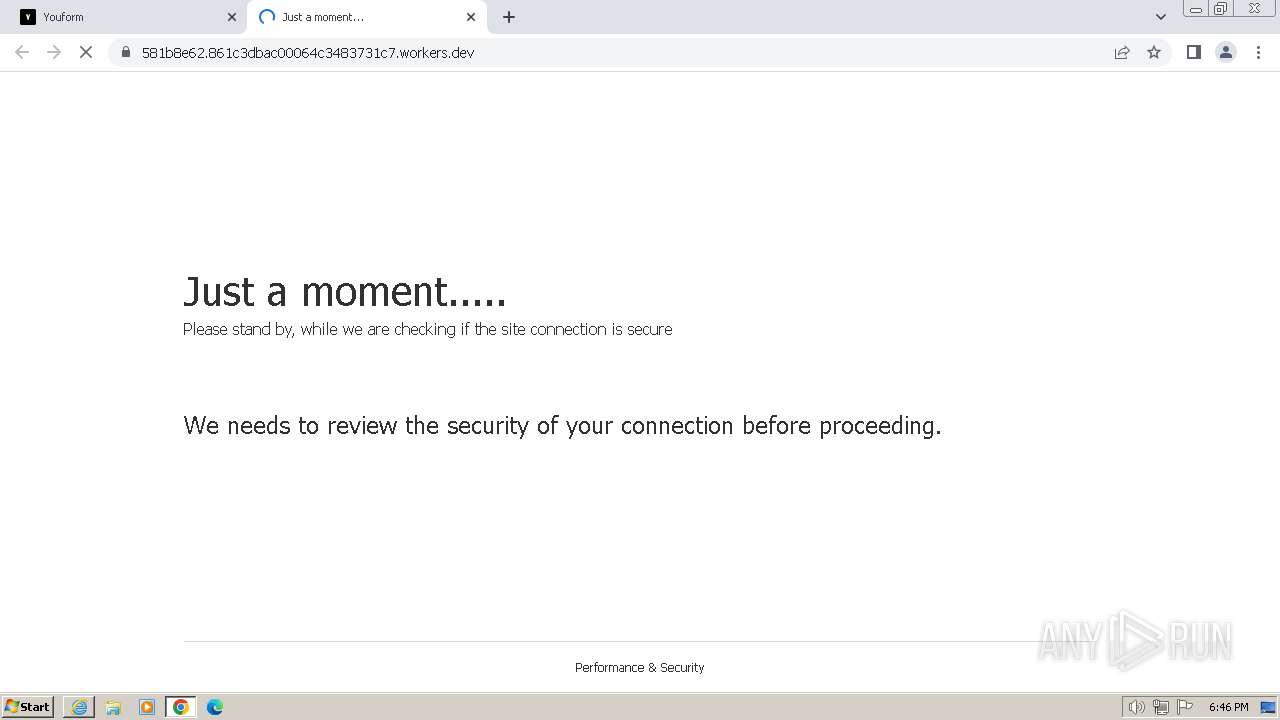The height and width of the screenshot is (720, 1280).
Task: Open Chrome's three-dot customize menu
Action: point(1259,52)
